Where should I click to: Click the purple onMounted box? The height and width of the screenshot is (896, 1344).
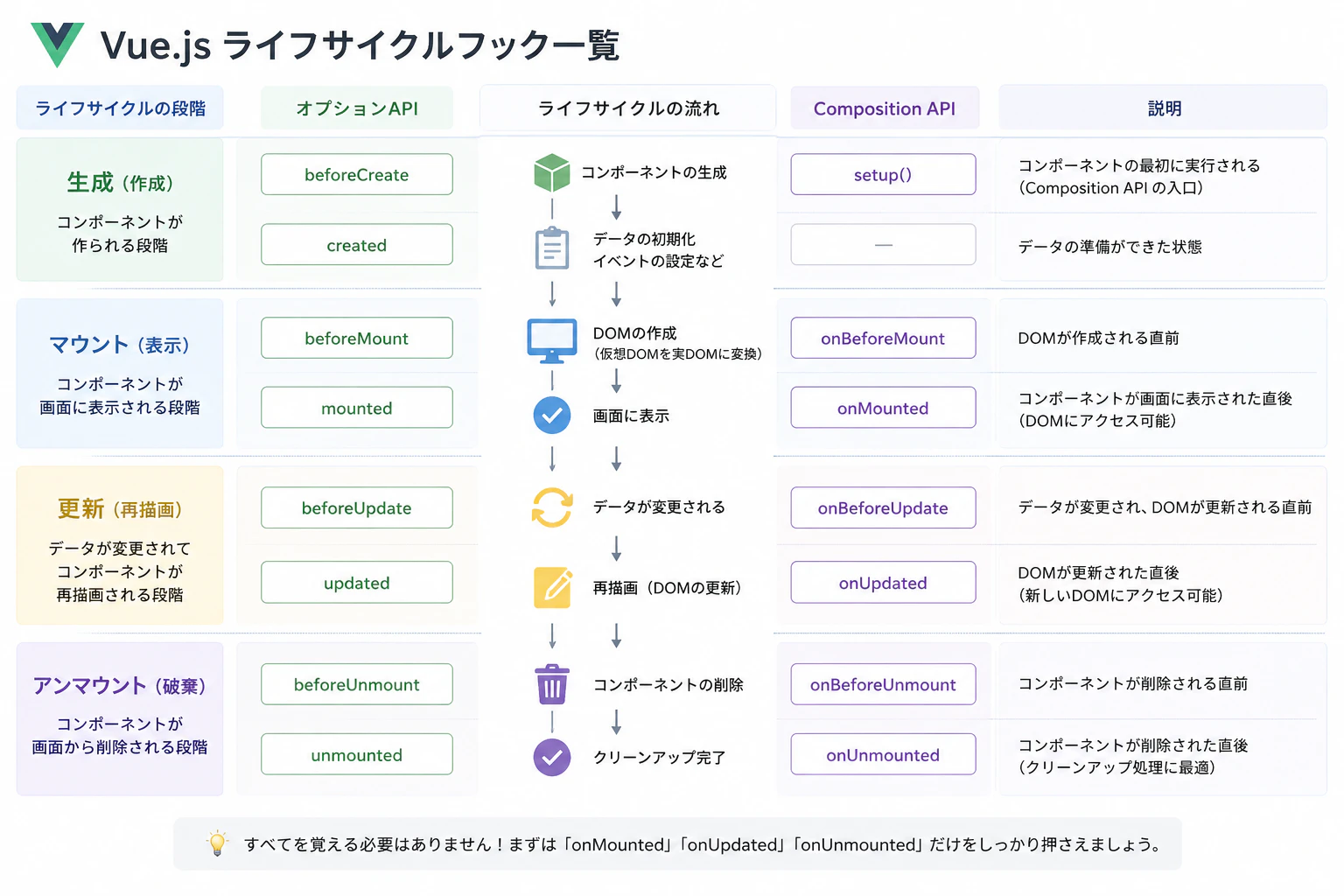(x=883, y=408)
